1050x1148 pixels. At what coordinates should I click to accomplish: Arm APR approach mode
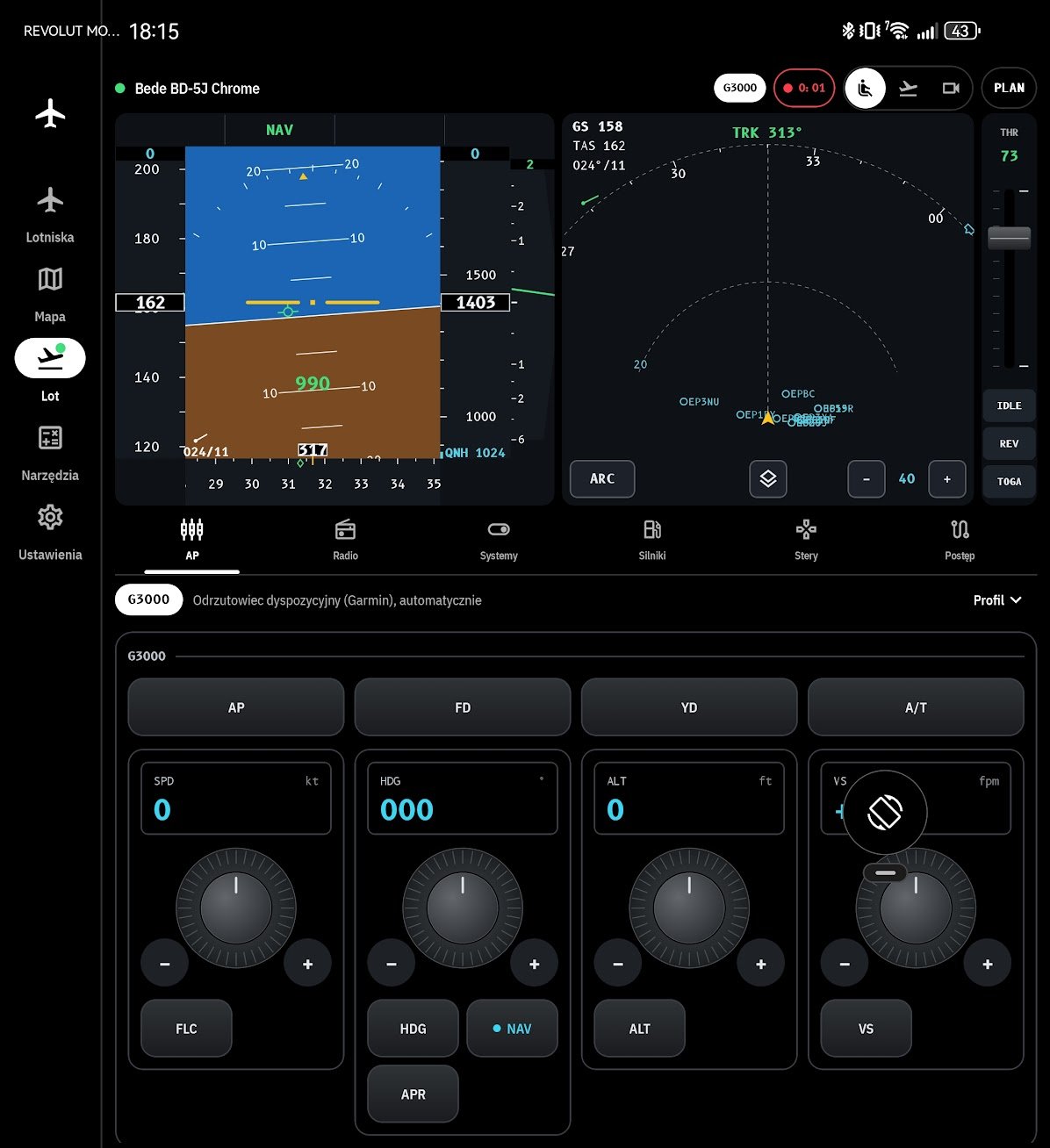click(x=413, y=1094)
